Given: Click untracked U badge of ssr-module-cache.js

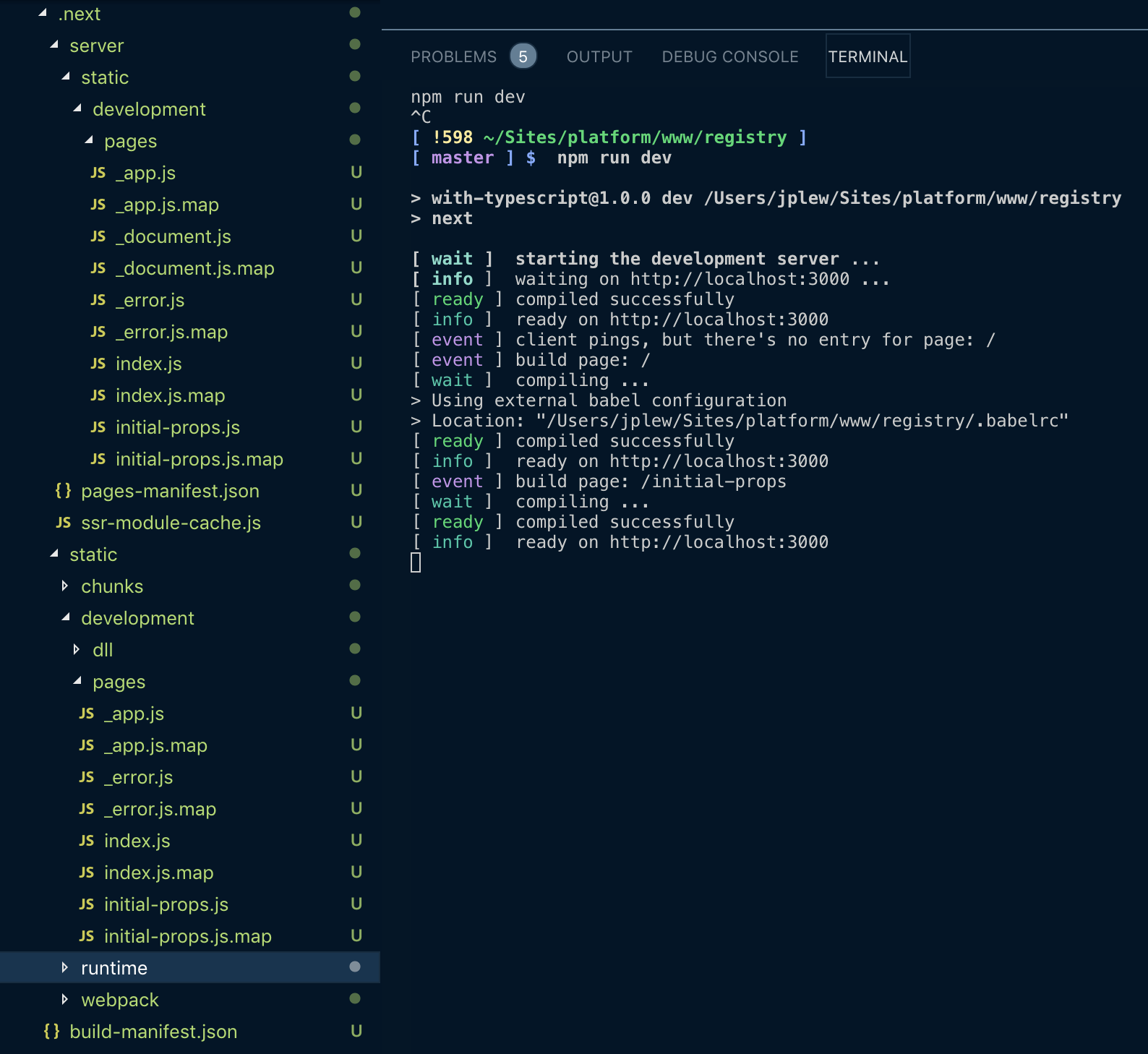Looking at the screenshot, I should pos(356,522).
